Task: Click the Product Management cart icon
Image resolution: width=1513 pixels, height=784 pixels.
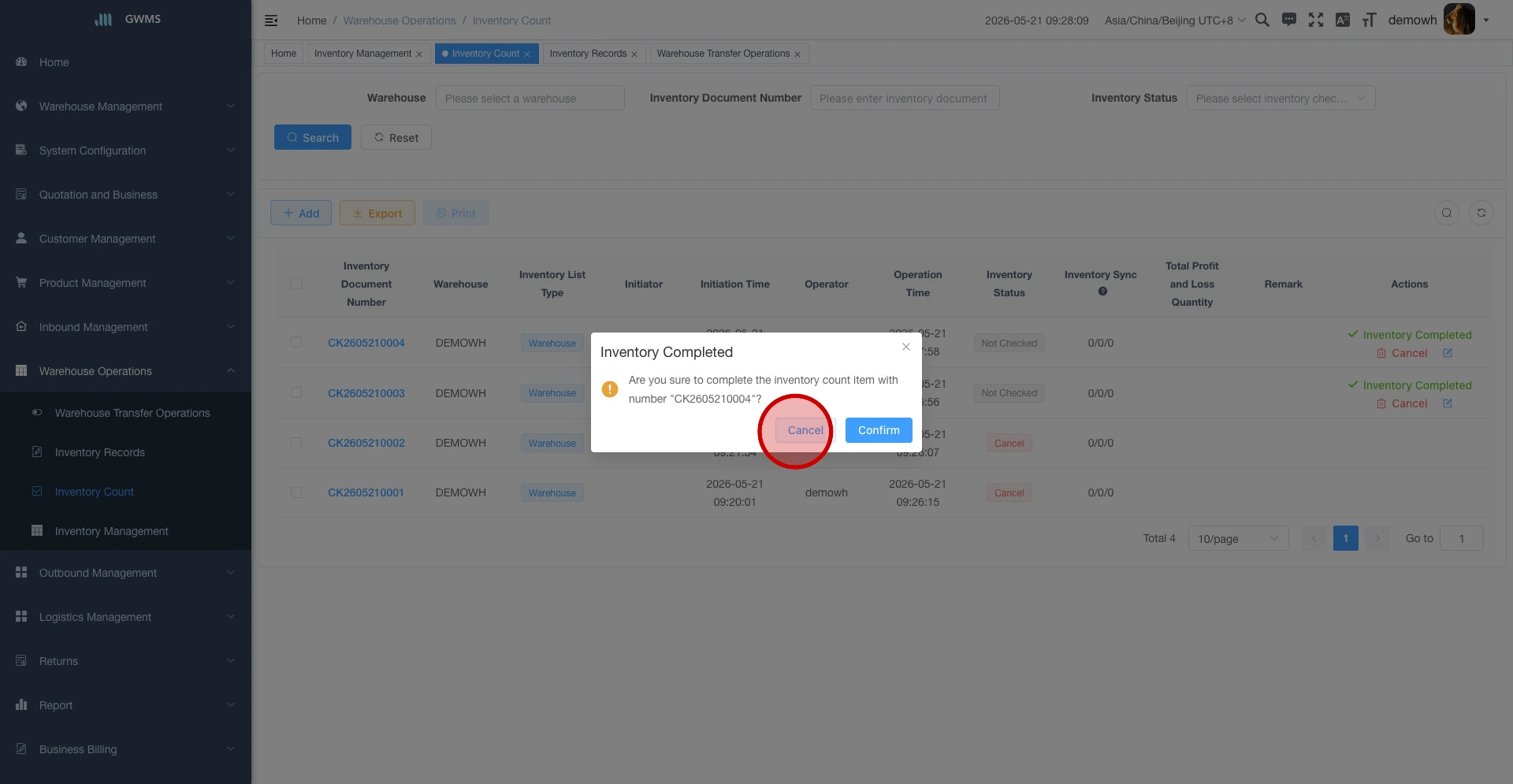Action: (21, 283)
